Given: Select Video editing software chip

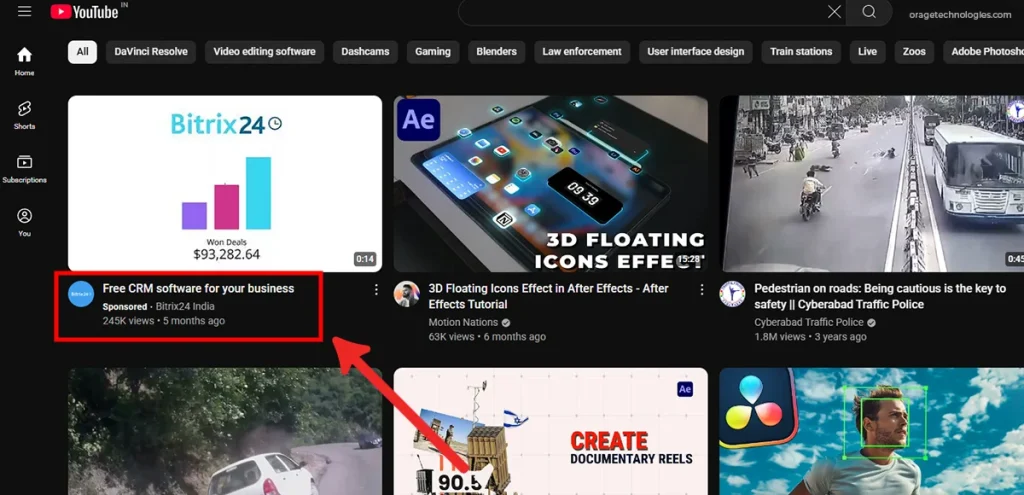Looking at the screenshot, I should pos(264,52).
